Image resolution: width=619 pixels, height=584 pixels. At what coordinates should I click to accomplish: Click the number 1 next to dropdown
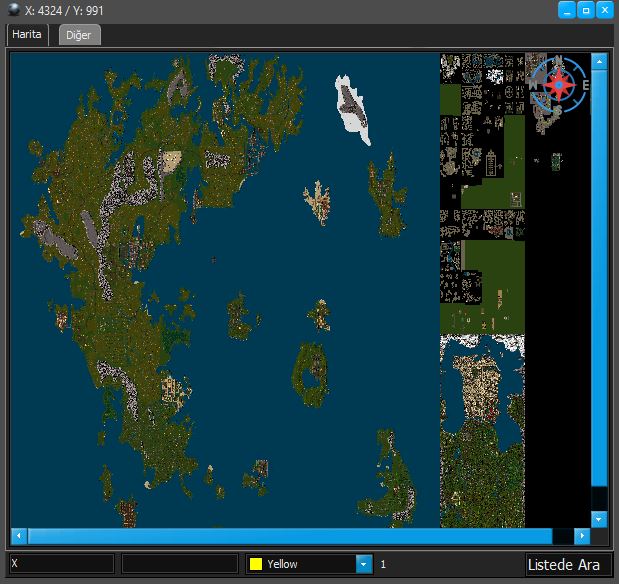[383, 564]
